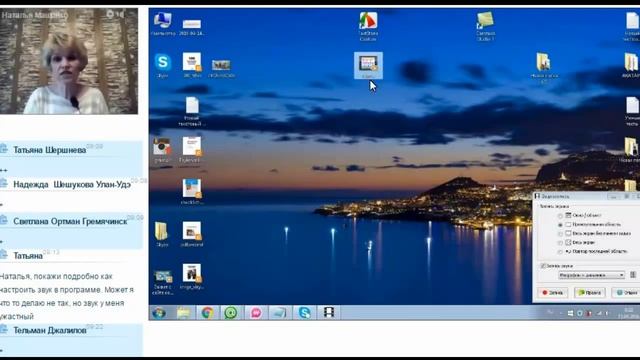This screenshot has width=640, height=360.
Task: Open the Sticky Notes shortcut on the desktop
Action: 485,26
